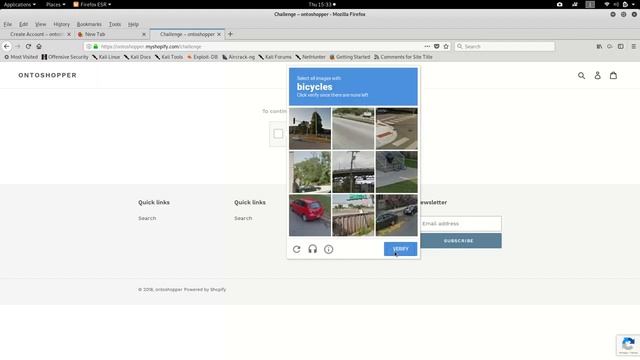Open page actions three-dots menu in address bar
This screenshot has height=360, width=640.
(x=427, y=47)
